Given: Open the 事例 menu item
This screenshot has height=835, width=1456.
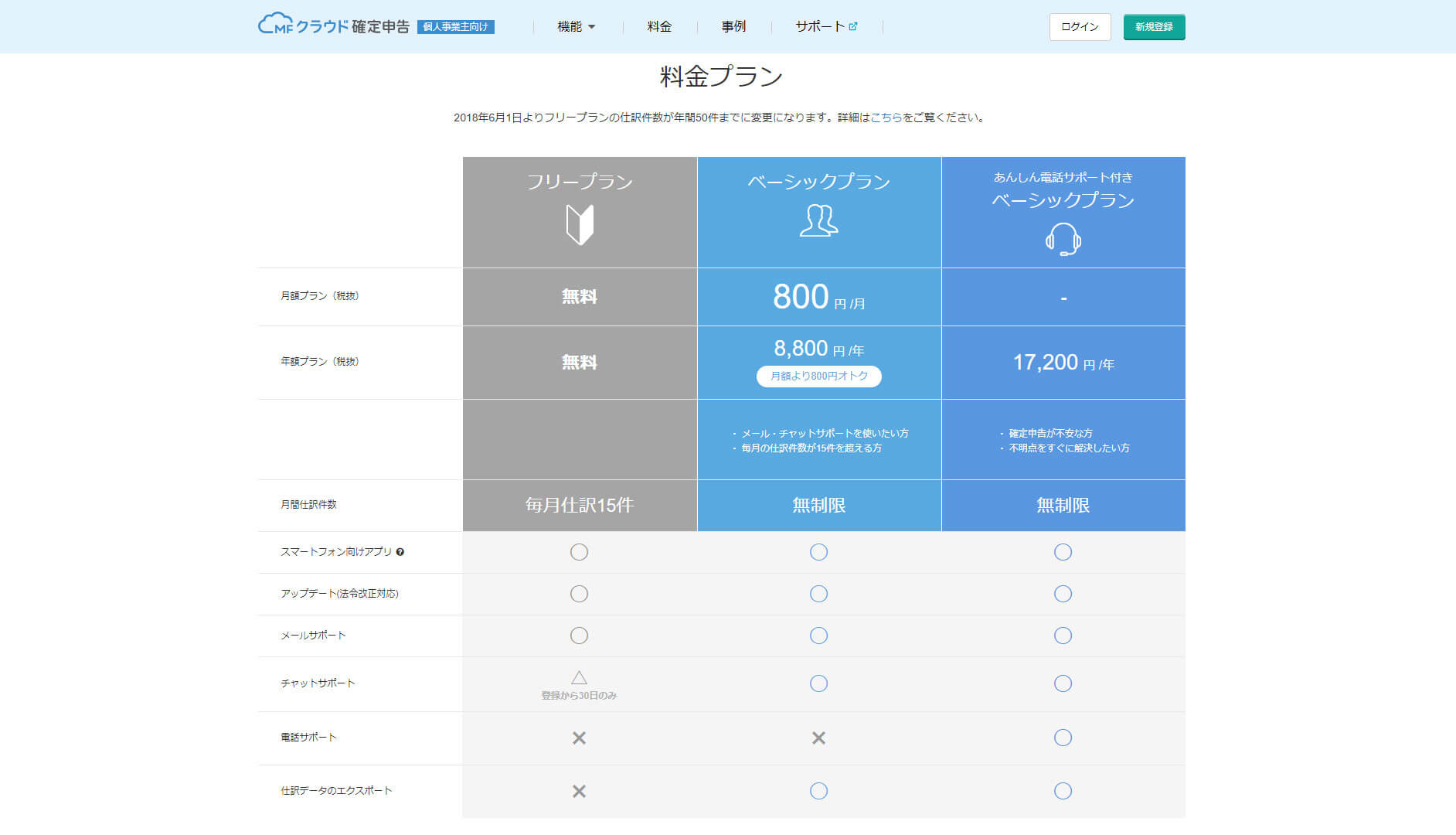Looking at the screenshot, I should click(x=733, y=26).
